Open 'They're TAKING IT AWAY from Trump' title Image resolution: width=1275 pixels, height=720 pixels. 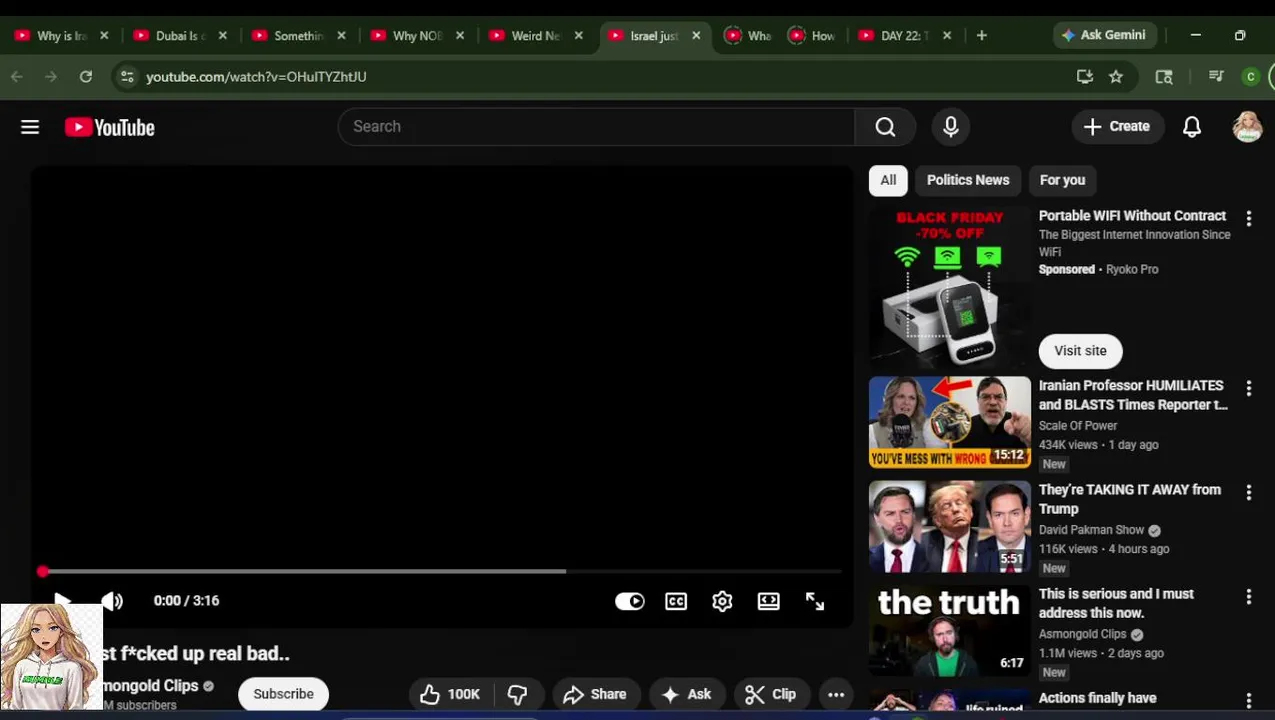point(1130,499)
